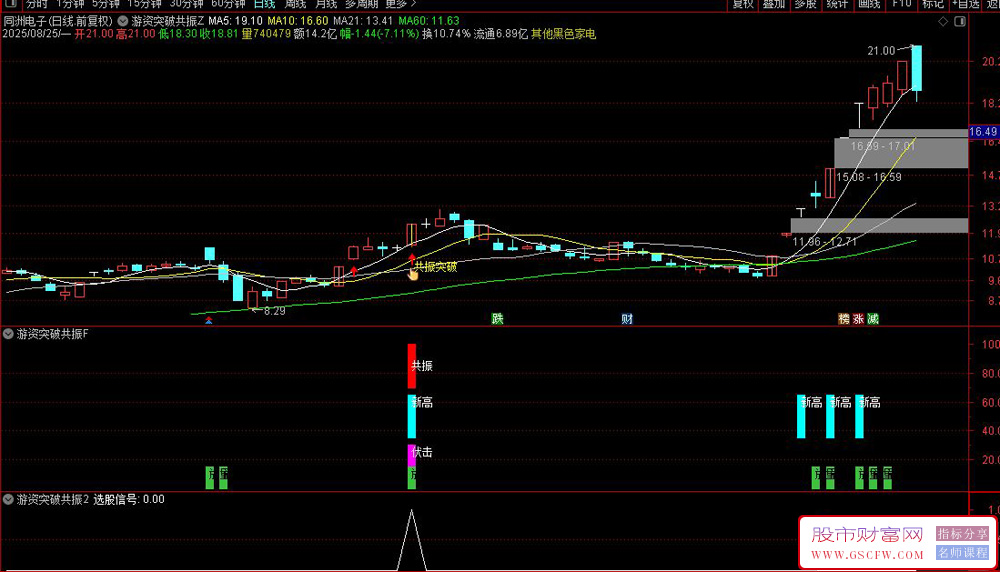1000x572 pixels.
Task: Select the 5分钟 period tab
Action: click(106, 4)
